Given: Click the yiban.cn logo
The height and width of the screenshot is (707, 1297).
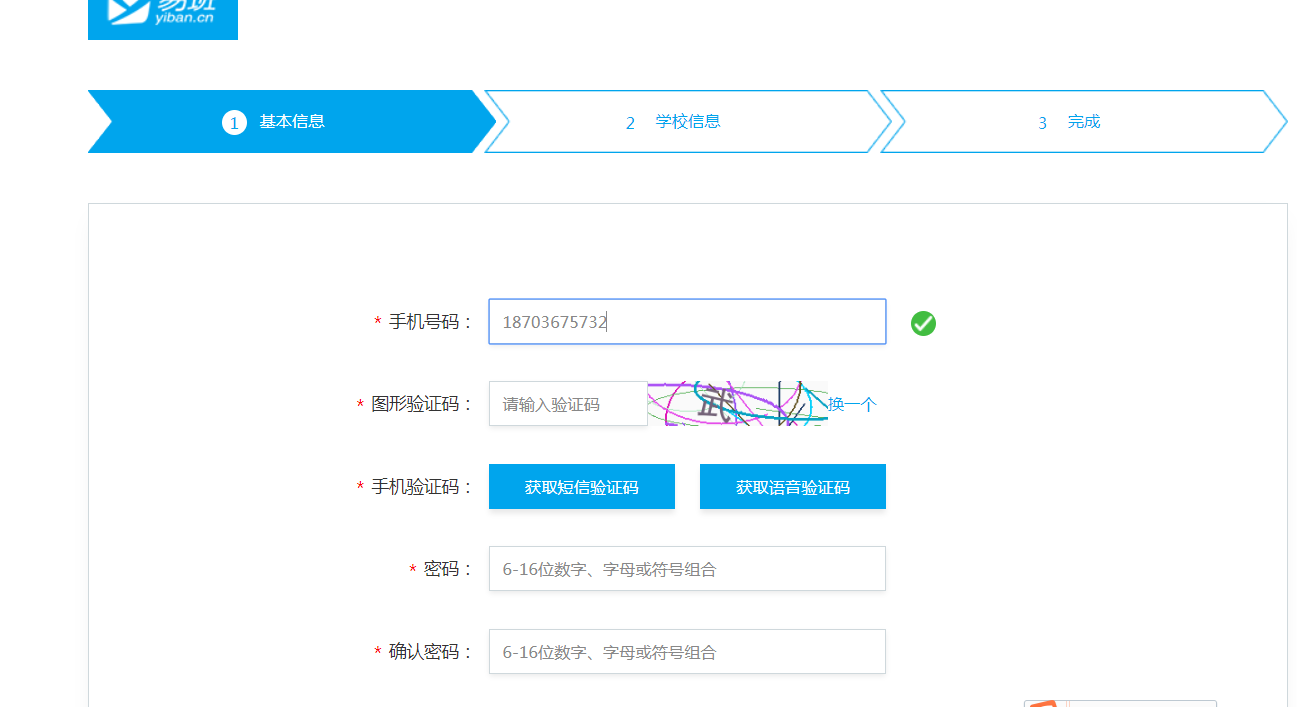Looking at the screenshot, I should click(x=162, y=18).
